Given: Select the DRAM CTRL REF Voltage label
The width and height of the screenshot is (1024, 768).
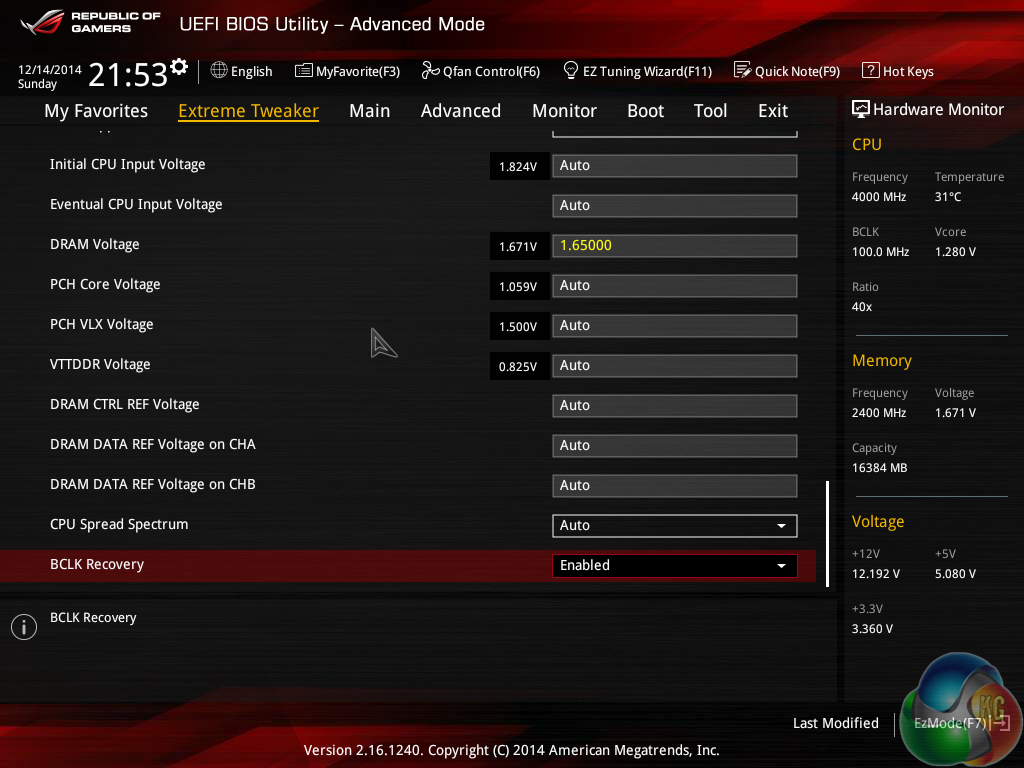Looking at the screenshot, I should 124,405.
